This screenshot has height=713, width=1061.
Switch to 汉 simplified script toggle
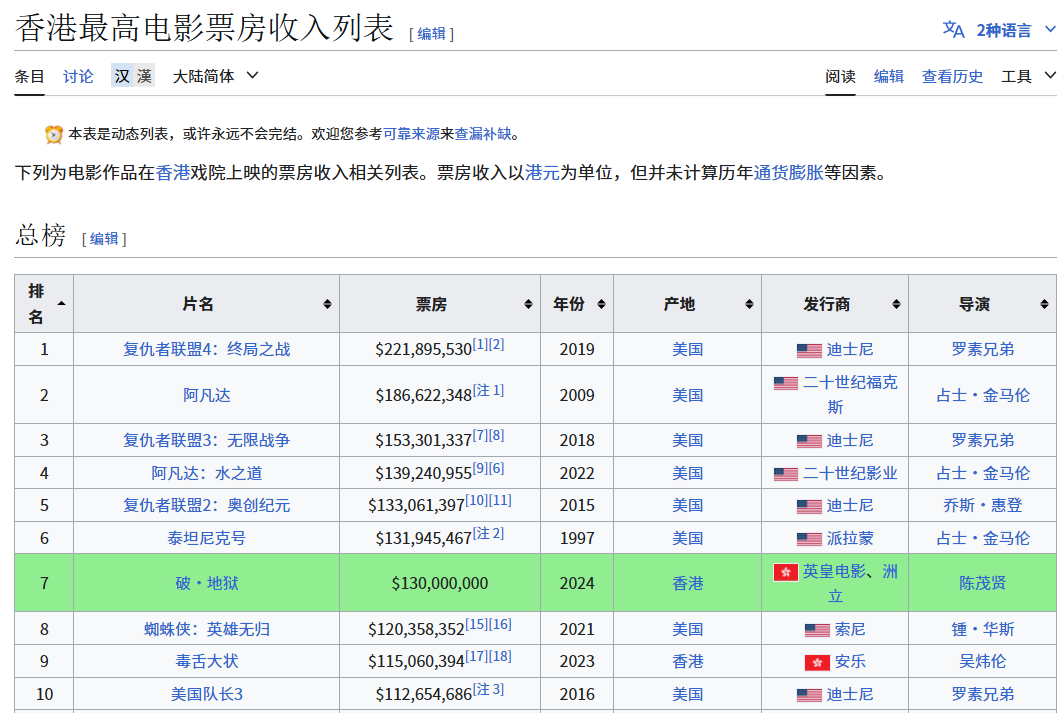point(122,76)
